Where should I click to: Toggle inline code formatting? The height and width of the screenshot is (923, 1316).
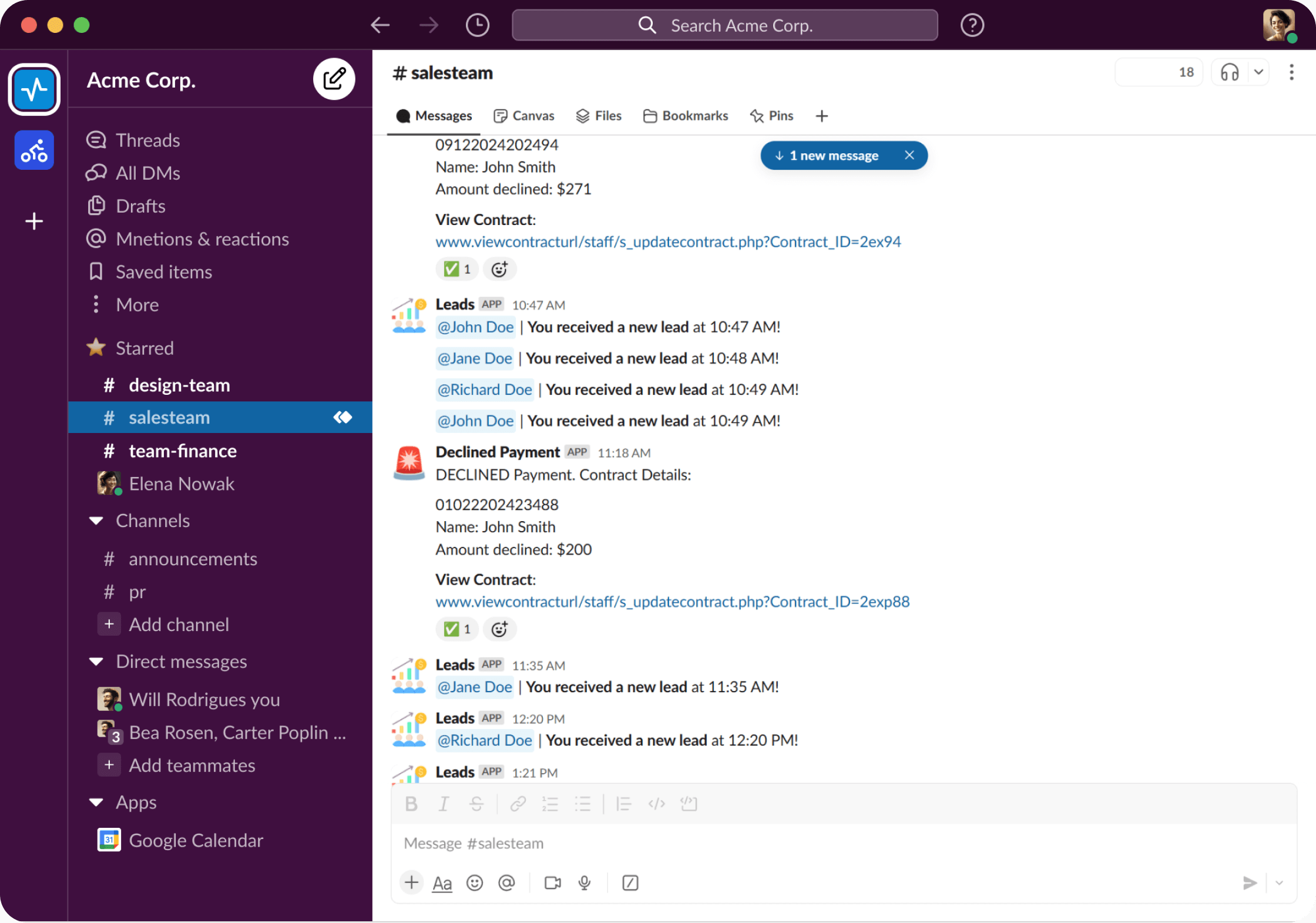coord(656,804)
